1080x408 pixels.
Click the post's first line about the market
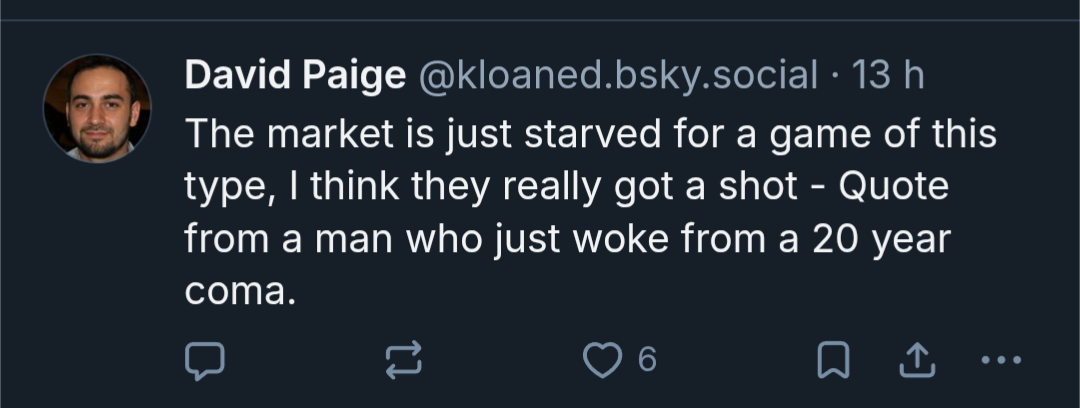pyautogui.click(x=590, y=135)
